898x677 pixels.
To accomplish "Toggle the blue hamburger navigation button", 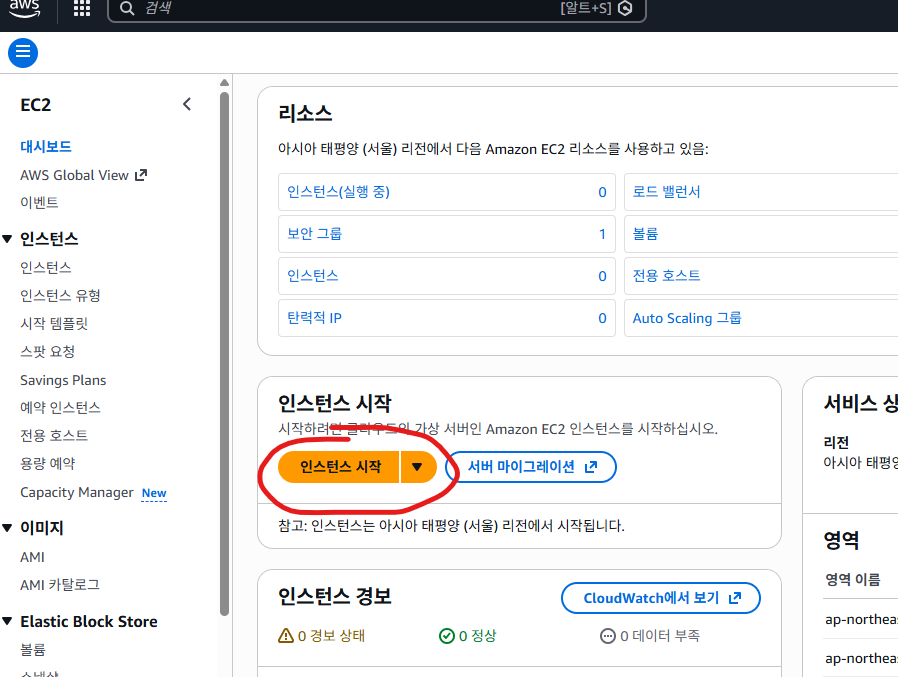I will [x=23, y=53].
